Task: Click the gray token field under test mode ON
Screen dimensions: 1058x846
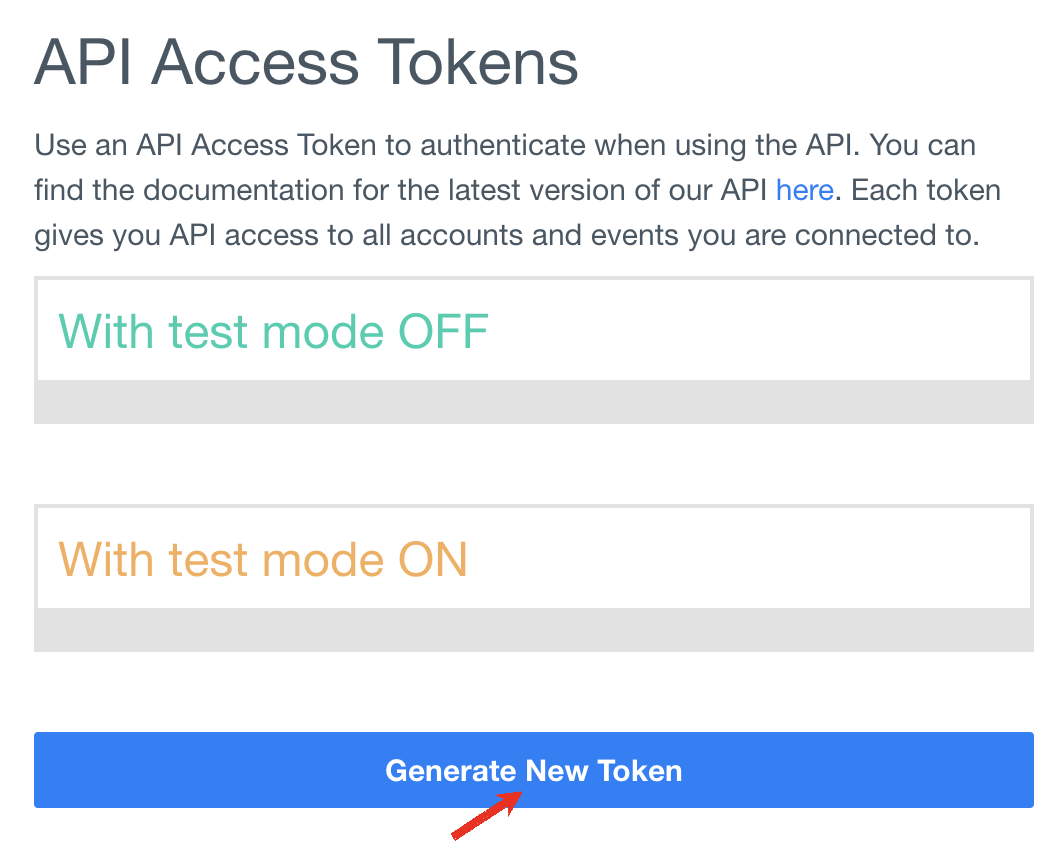Action: tap(533, 630)
